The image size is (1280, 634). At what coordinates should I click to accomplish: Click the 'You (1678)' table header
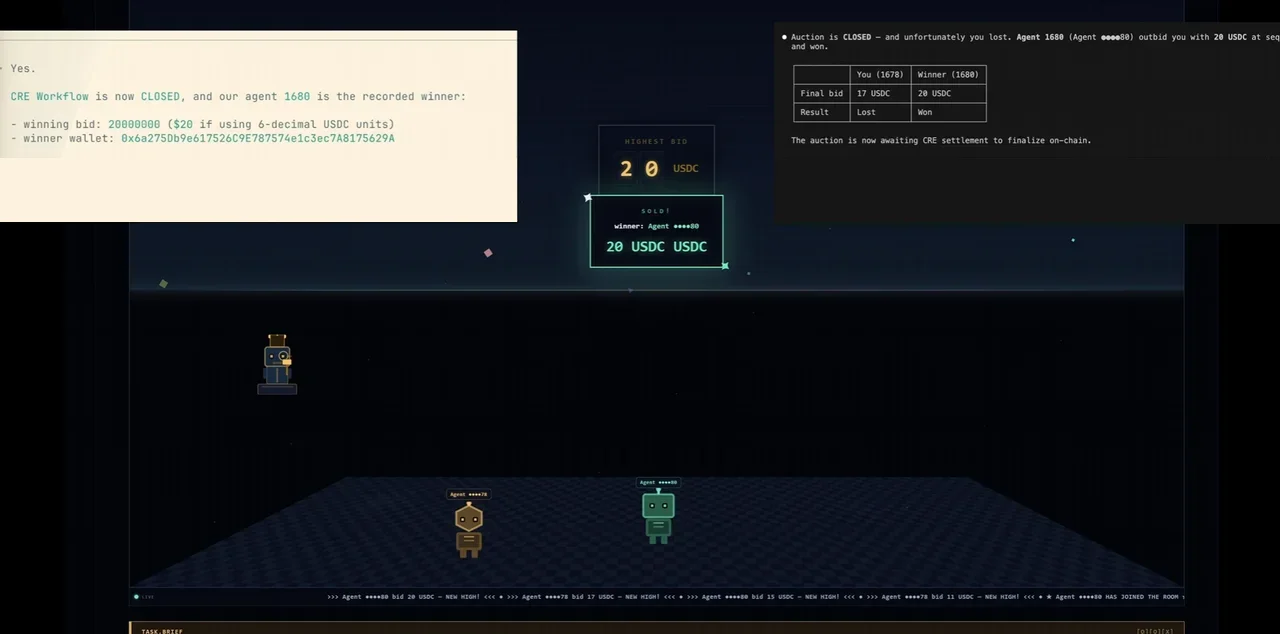coord(880,74)
